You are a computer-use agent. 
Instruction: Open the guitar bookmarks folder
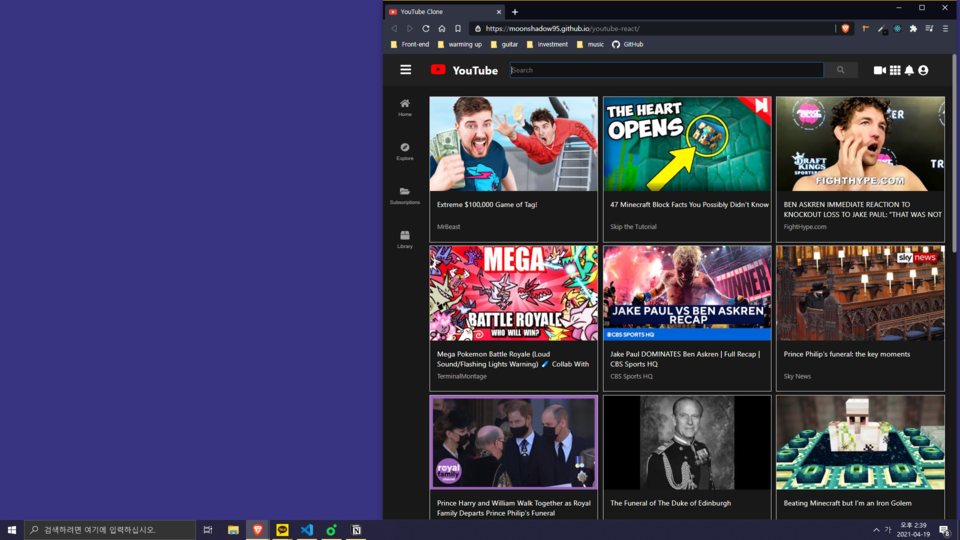[504, 44]
